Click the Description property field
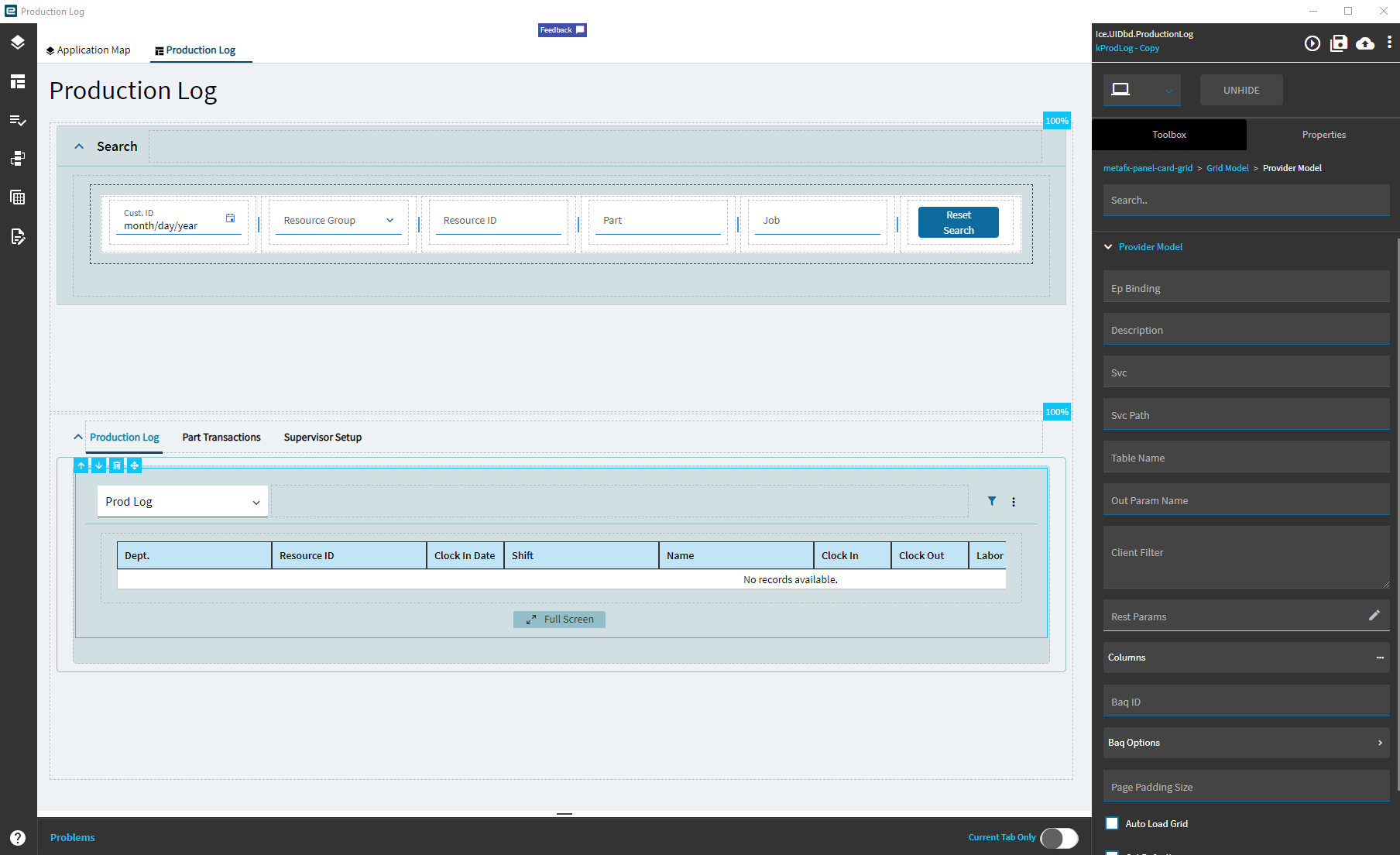Screen dimensions: 1400x855 (x=1246, y=329)
